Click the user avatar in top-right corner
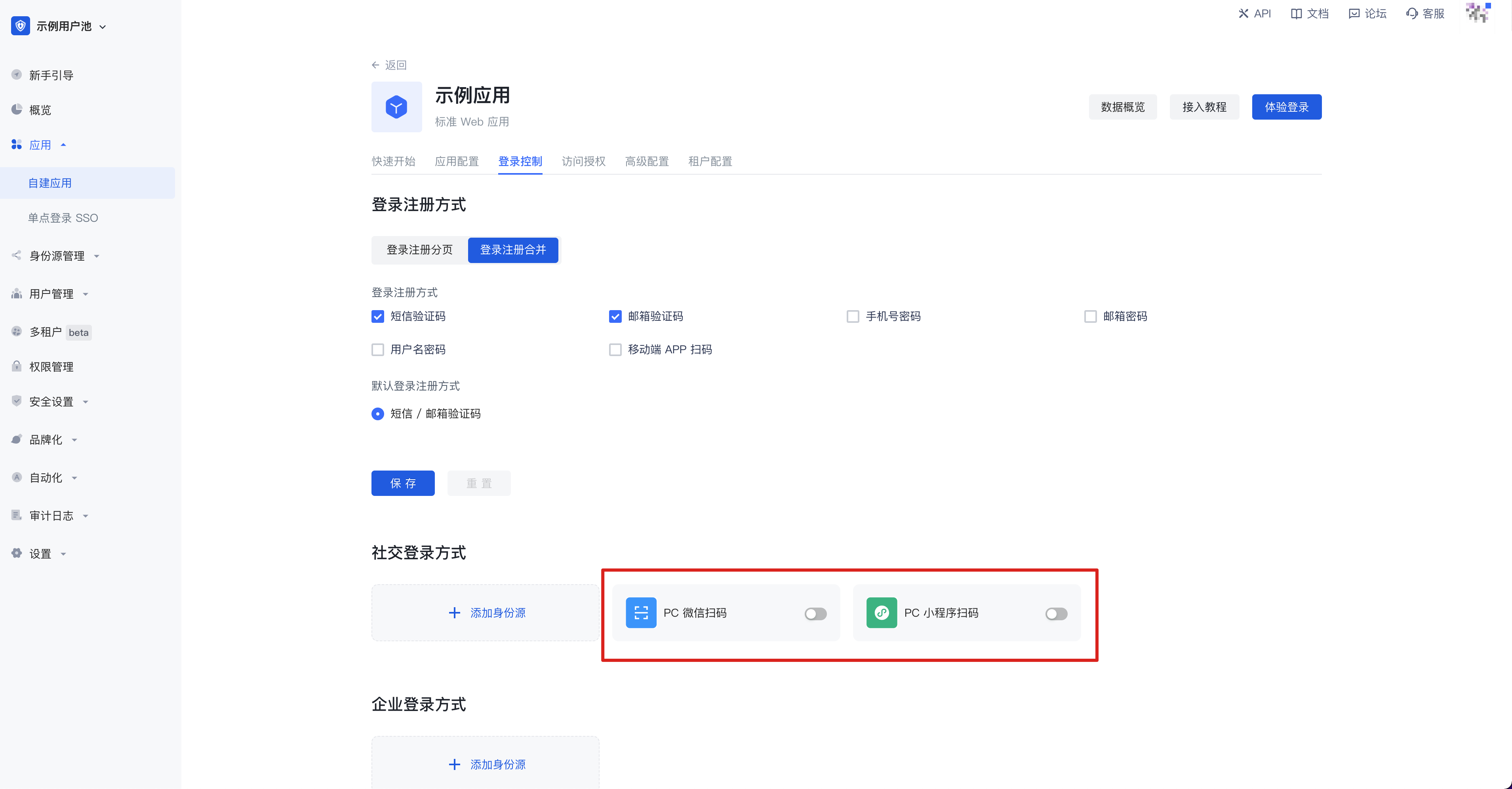This screenshot has width=1512, height=789. tap(1478, 13)
